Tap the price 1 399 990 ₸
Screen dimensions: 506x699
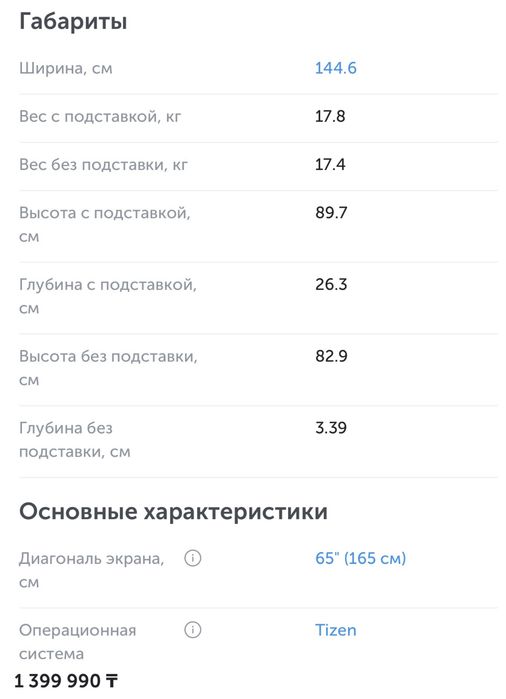[66, 681]
